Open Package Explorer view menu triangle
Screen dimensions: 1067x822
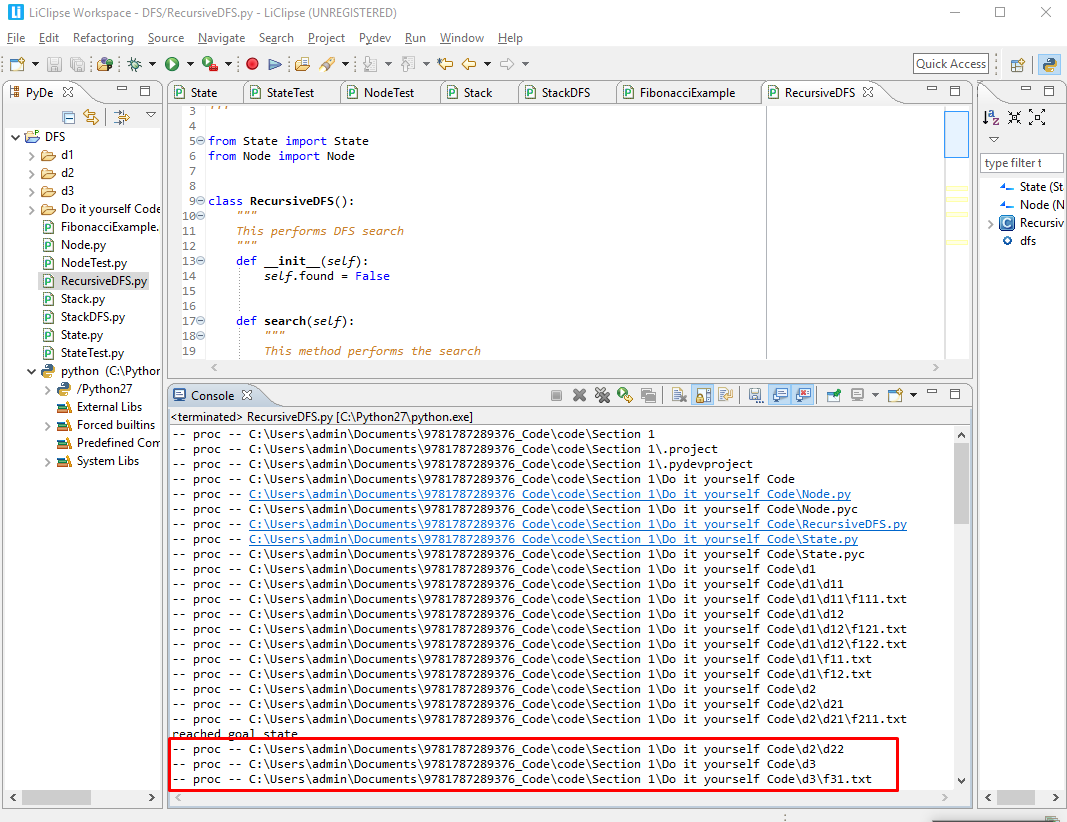(150, 115)
